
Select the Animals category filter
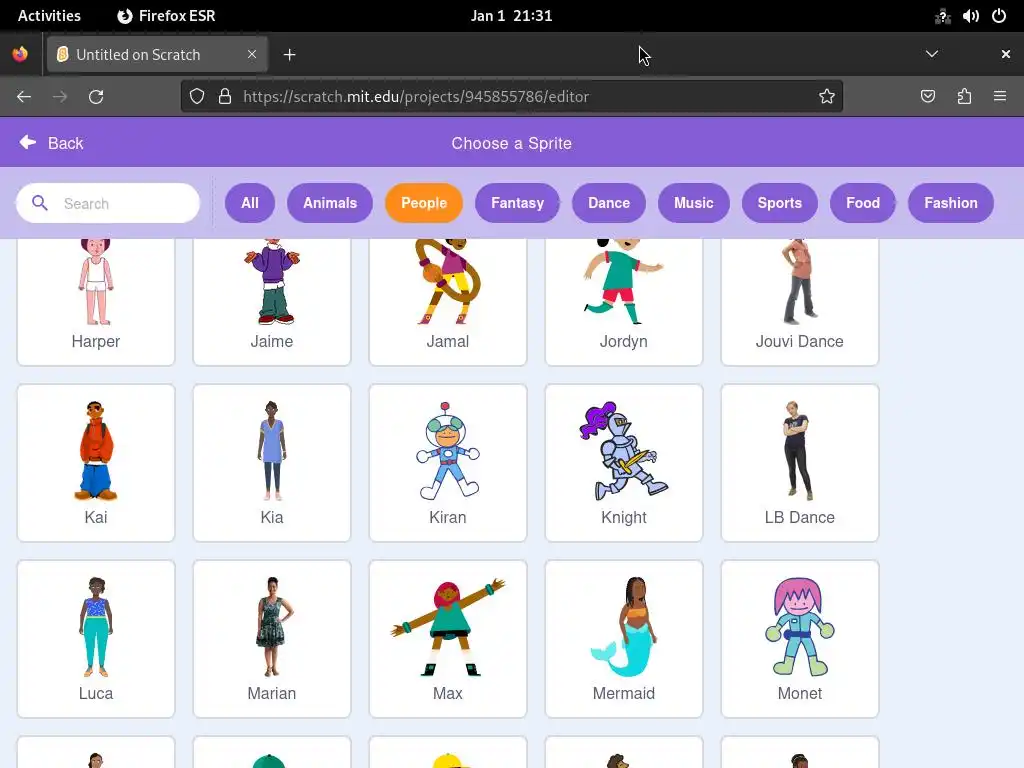[330, 203]
